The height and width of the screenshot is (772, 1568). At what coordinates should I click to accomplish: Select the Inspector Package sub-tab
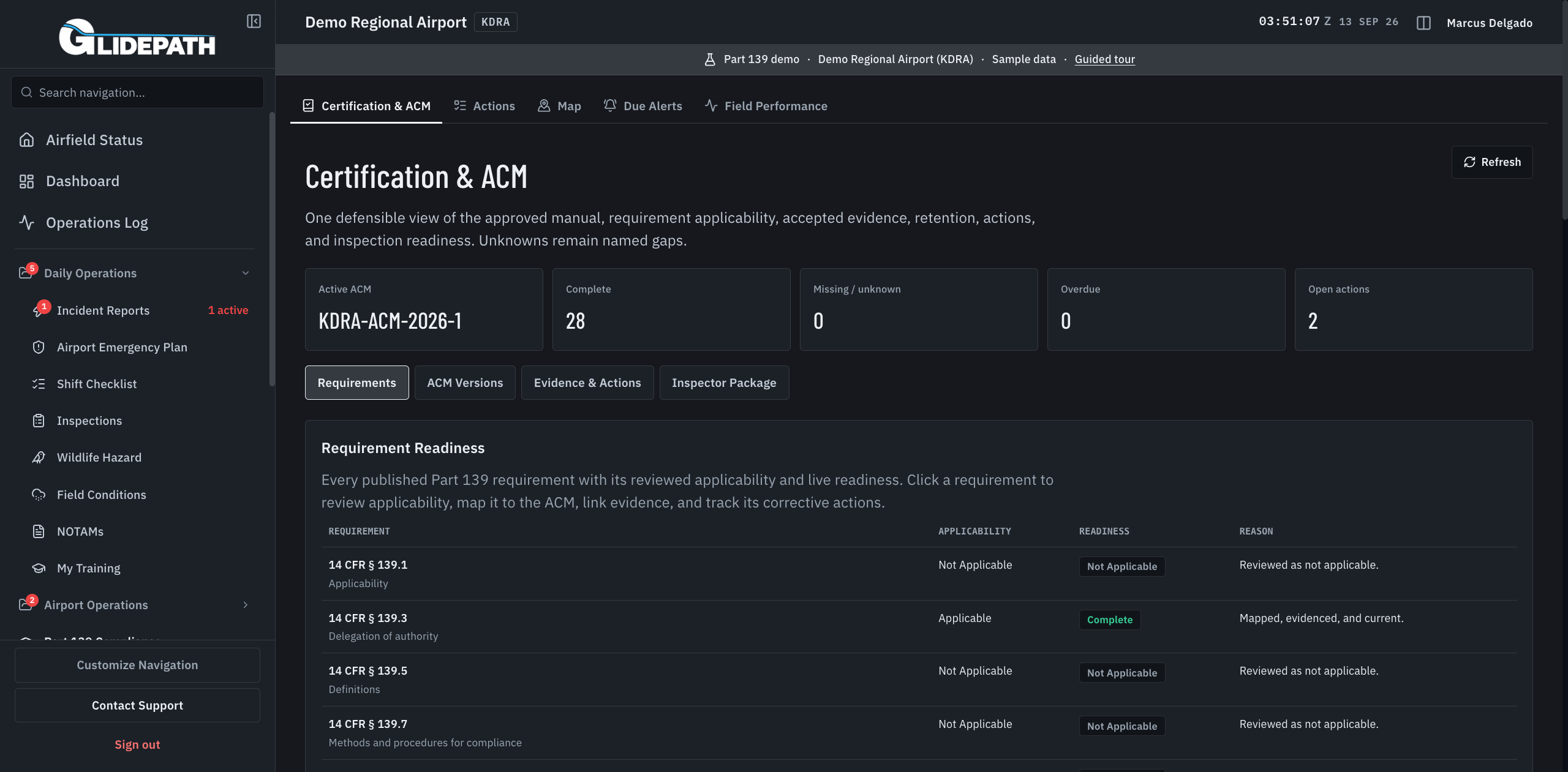[724, 383]
